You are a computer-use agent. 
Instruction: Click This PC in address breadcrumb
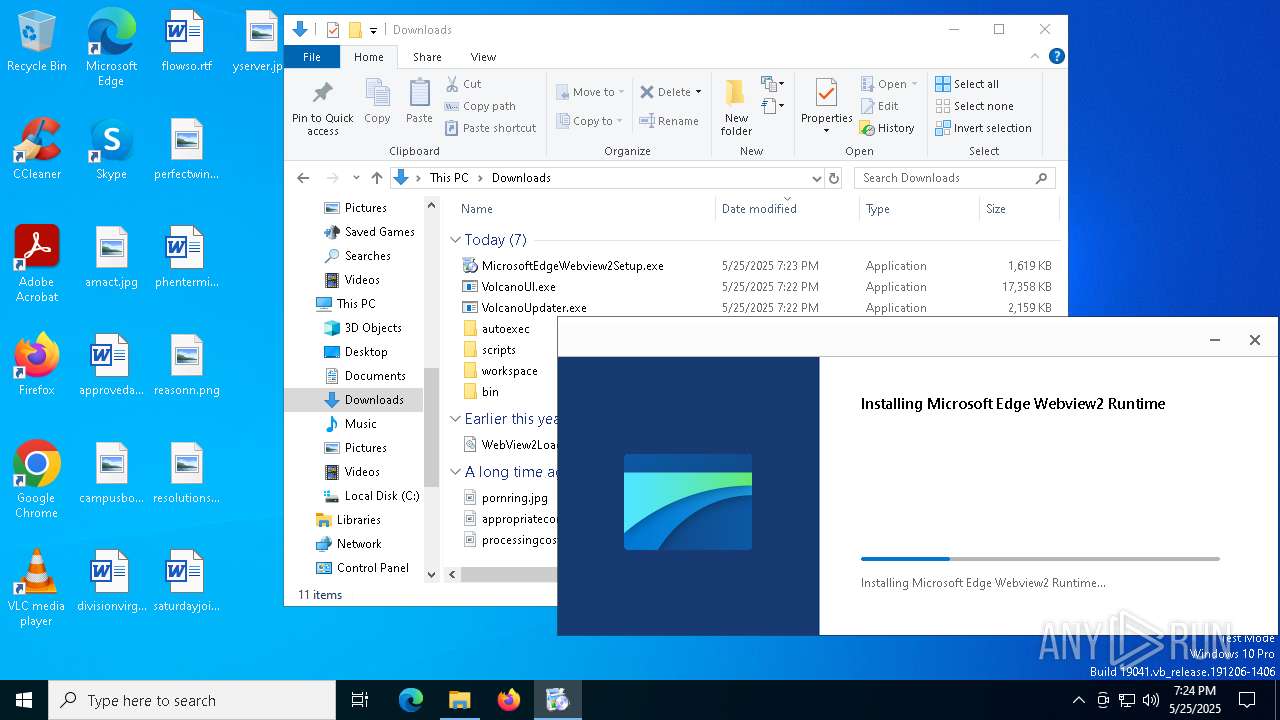tap(449, 178)
